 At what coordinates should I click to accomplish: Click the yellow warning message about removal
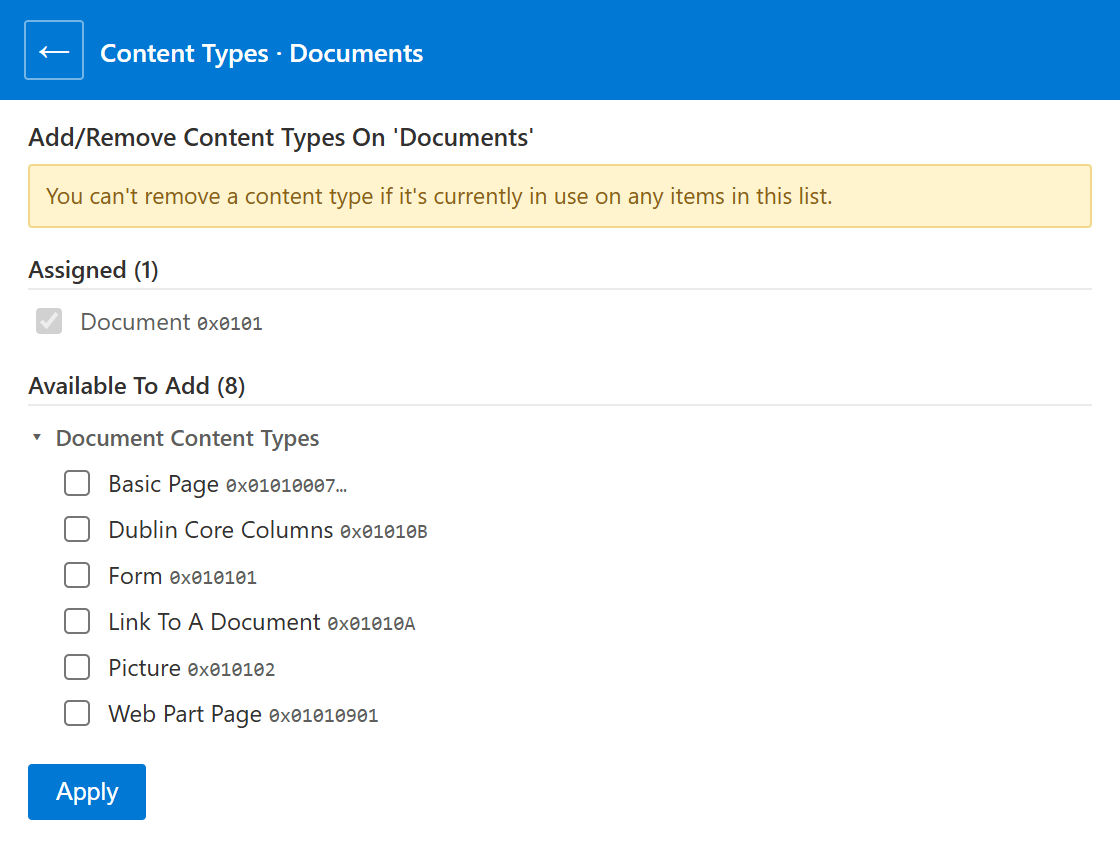click(x=560, y=196)
